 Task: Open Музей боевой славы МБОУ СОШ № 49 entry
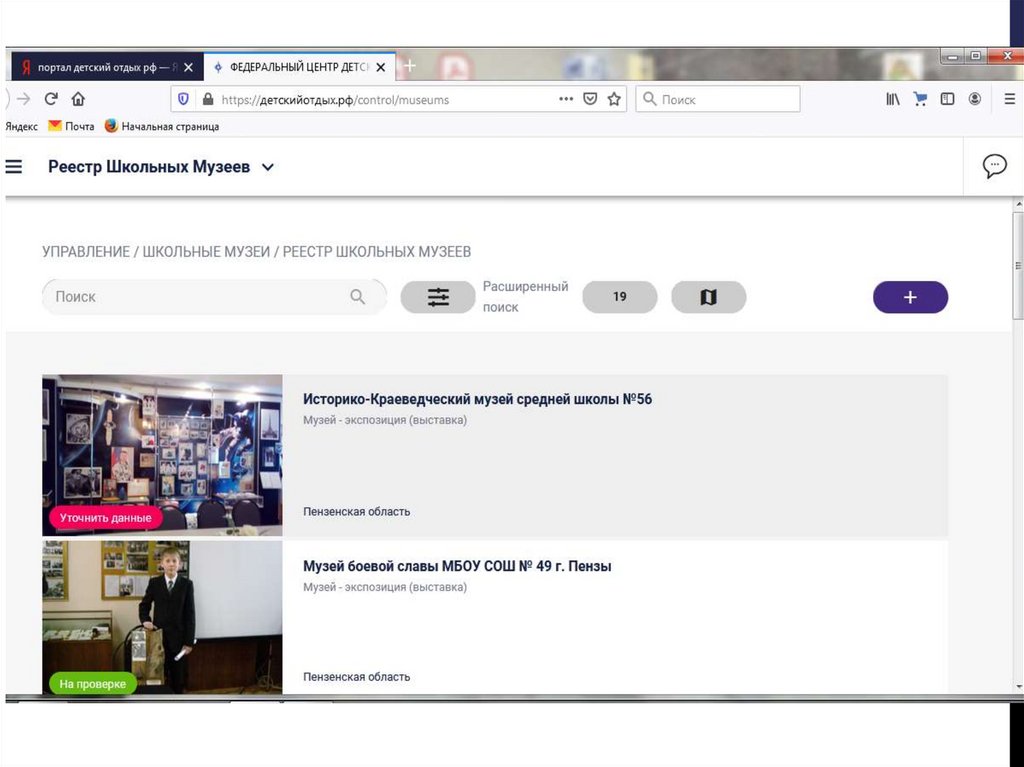[457, 566]
